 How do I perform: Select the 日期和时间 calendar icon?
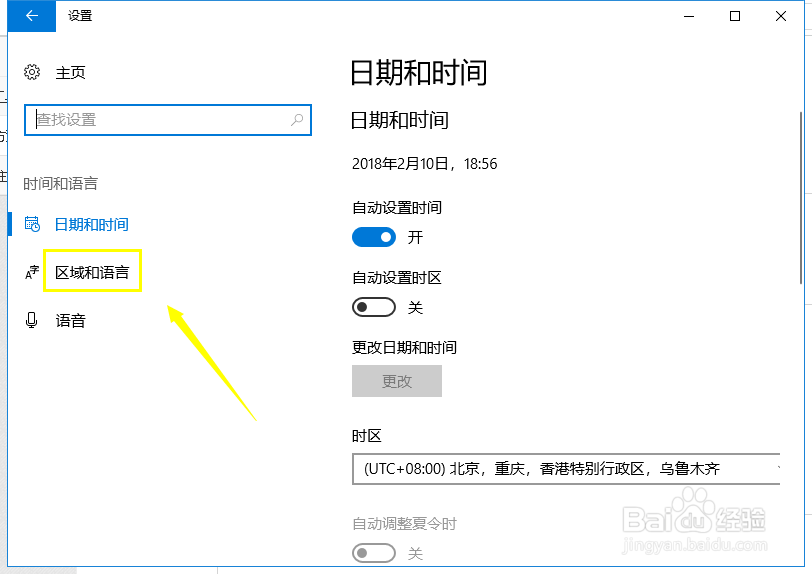point(32,224)
